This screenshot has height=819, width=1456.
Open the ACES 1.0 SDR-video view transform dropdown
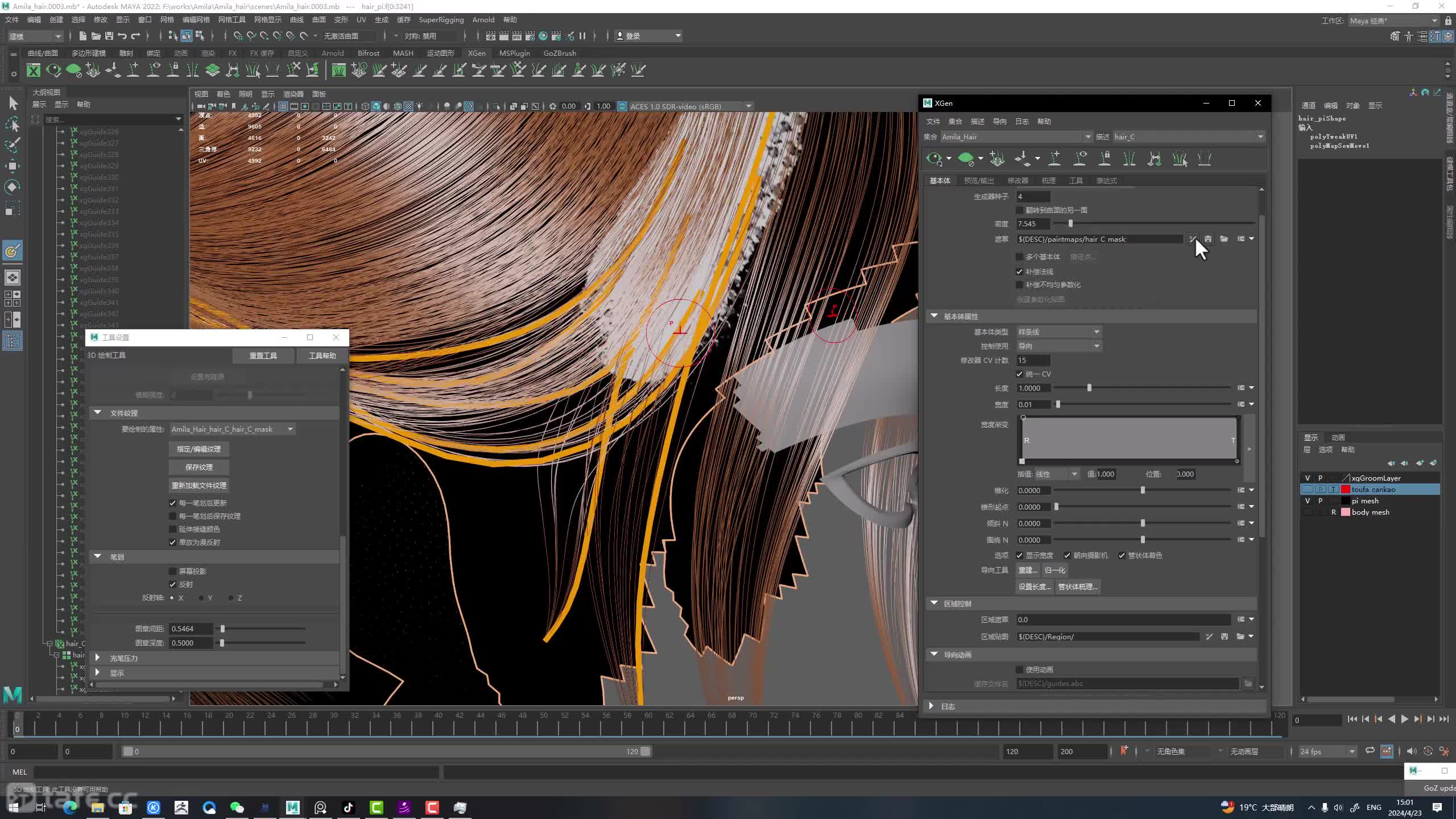[x=690, y=106]
